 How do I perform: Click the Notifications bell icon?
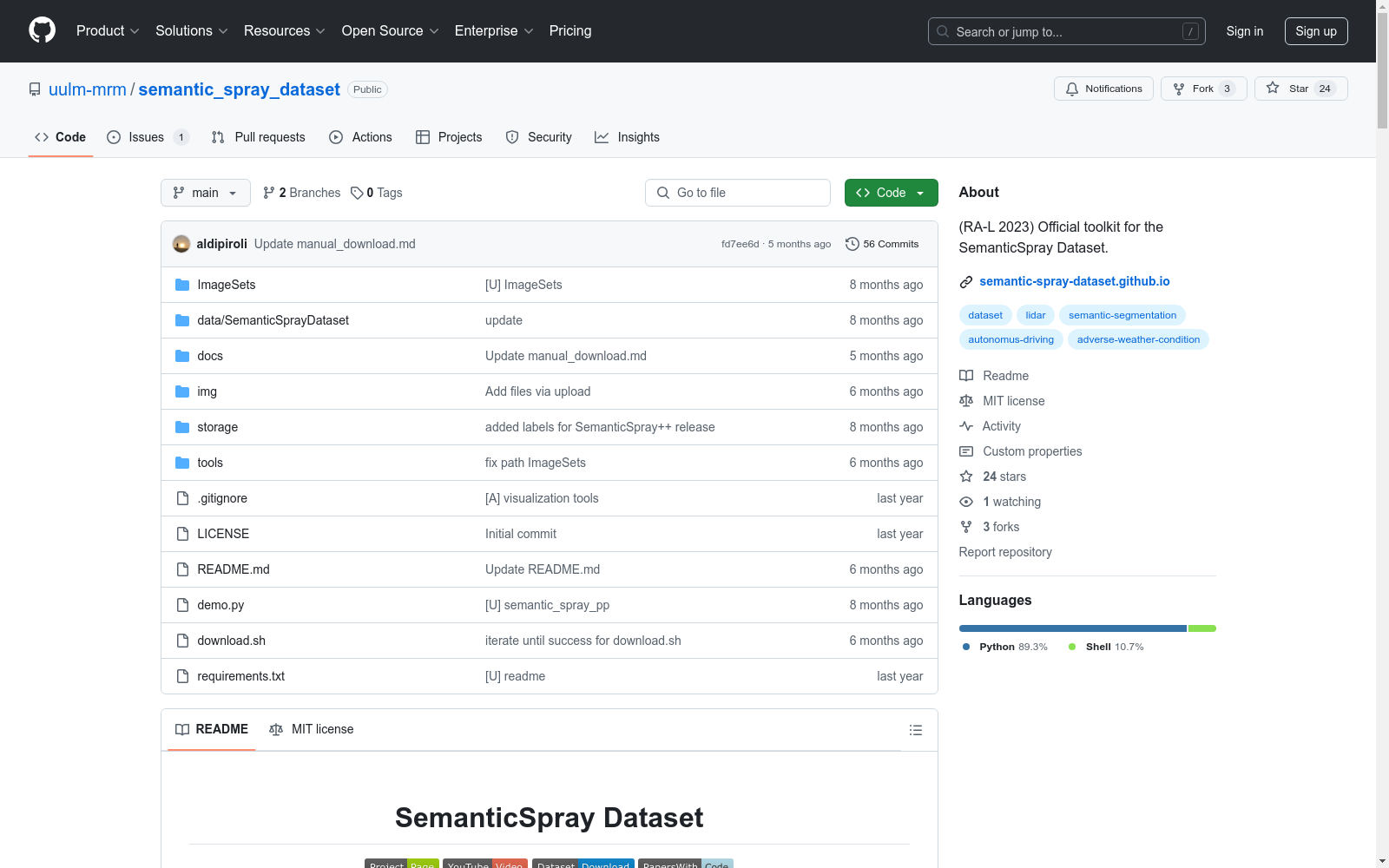click(x=1072, y=89)
